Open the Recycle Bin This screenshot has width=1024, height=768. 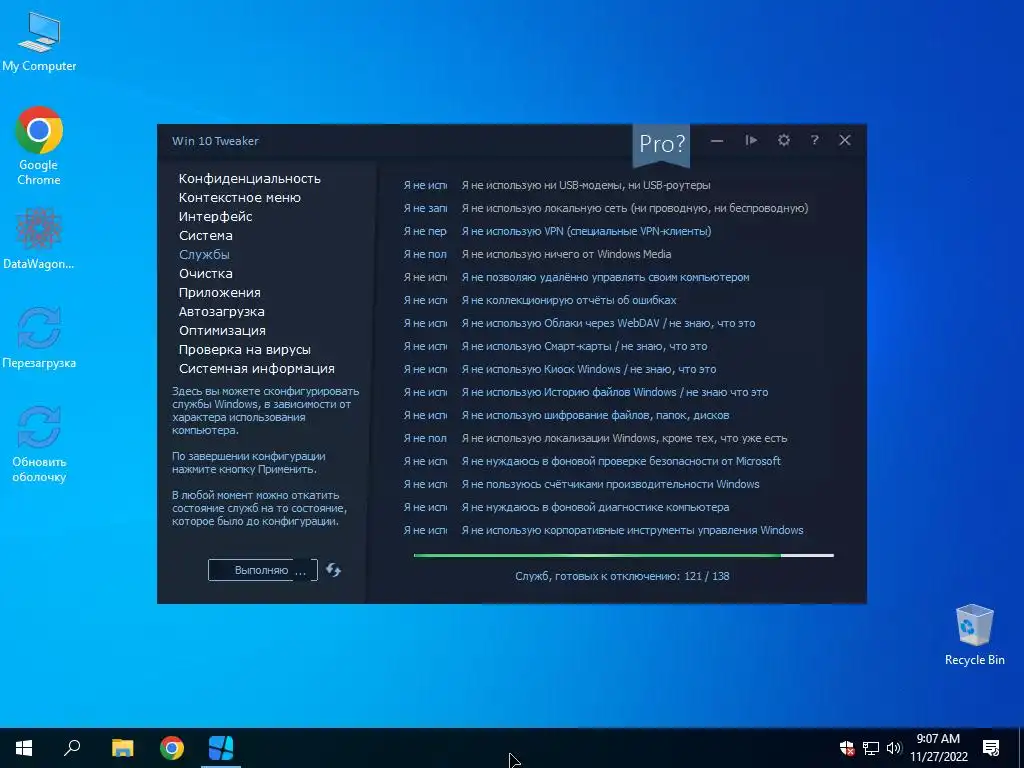point(974,635)
